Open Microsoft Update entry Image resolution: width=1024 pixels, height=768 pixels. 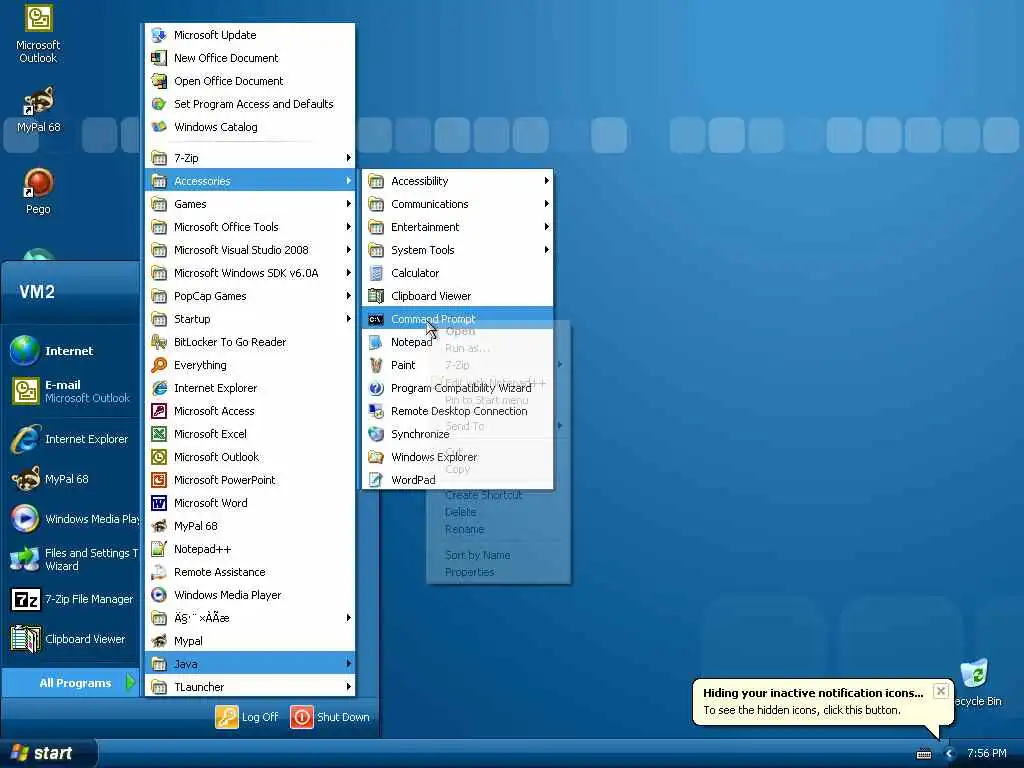[x=249, y=35]
